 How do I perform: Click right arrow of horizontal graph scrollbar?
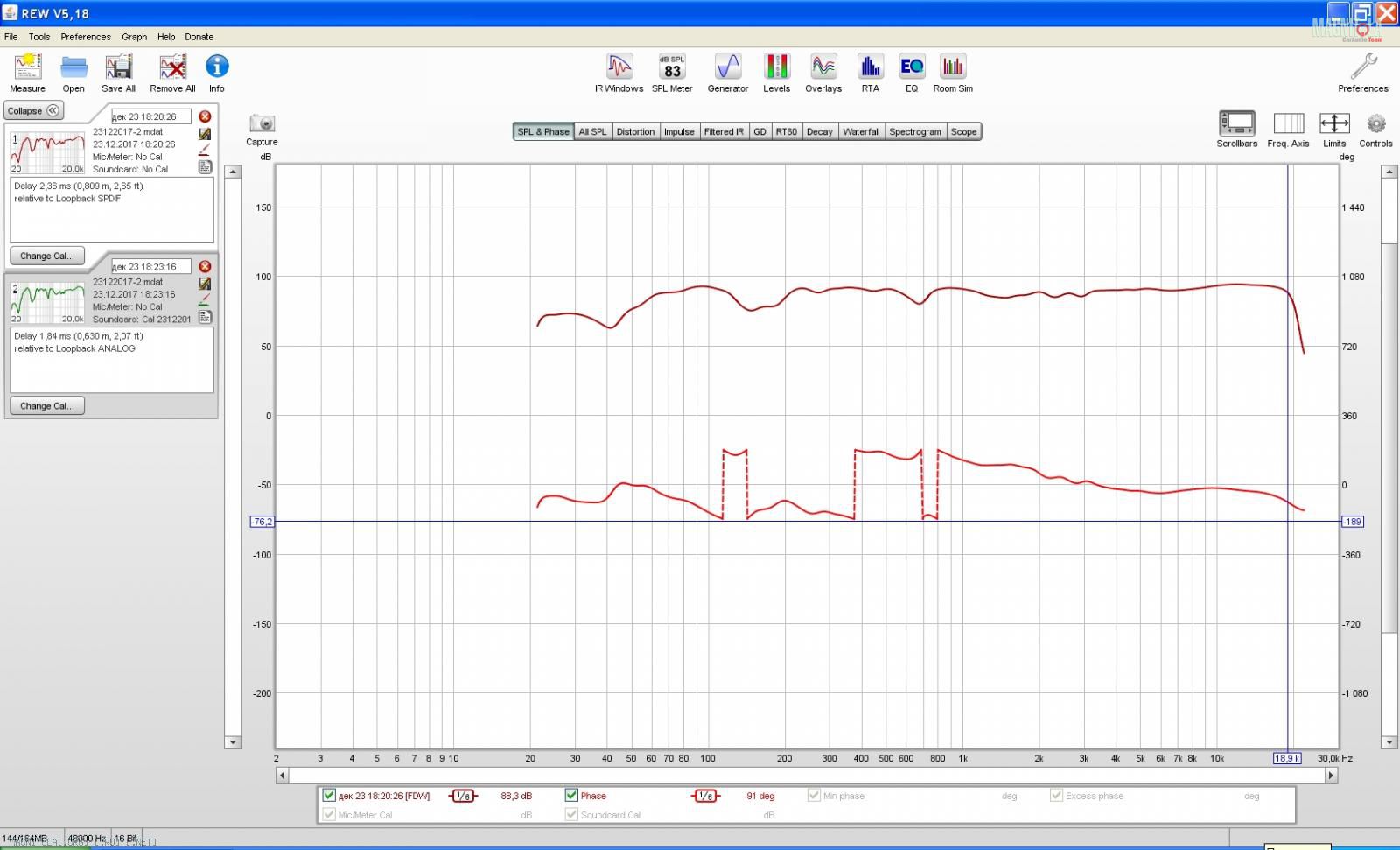(x=1332, y=775)
